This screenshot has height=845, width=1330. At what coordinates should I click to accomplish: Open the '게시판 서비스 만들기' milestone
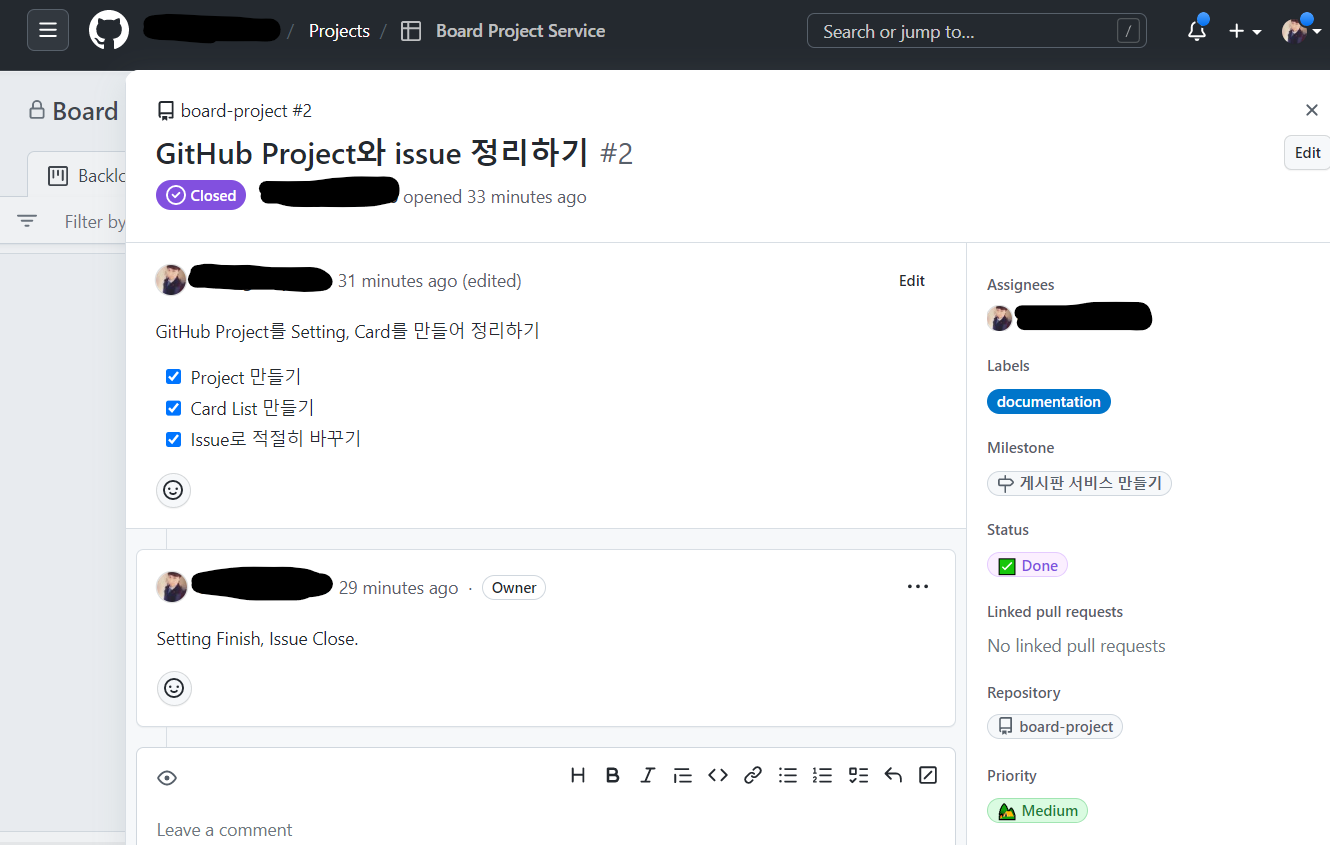coord(1079,483)
